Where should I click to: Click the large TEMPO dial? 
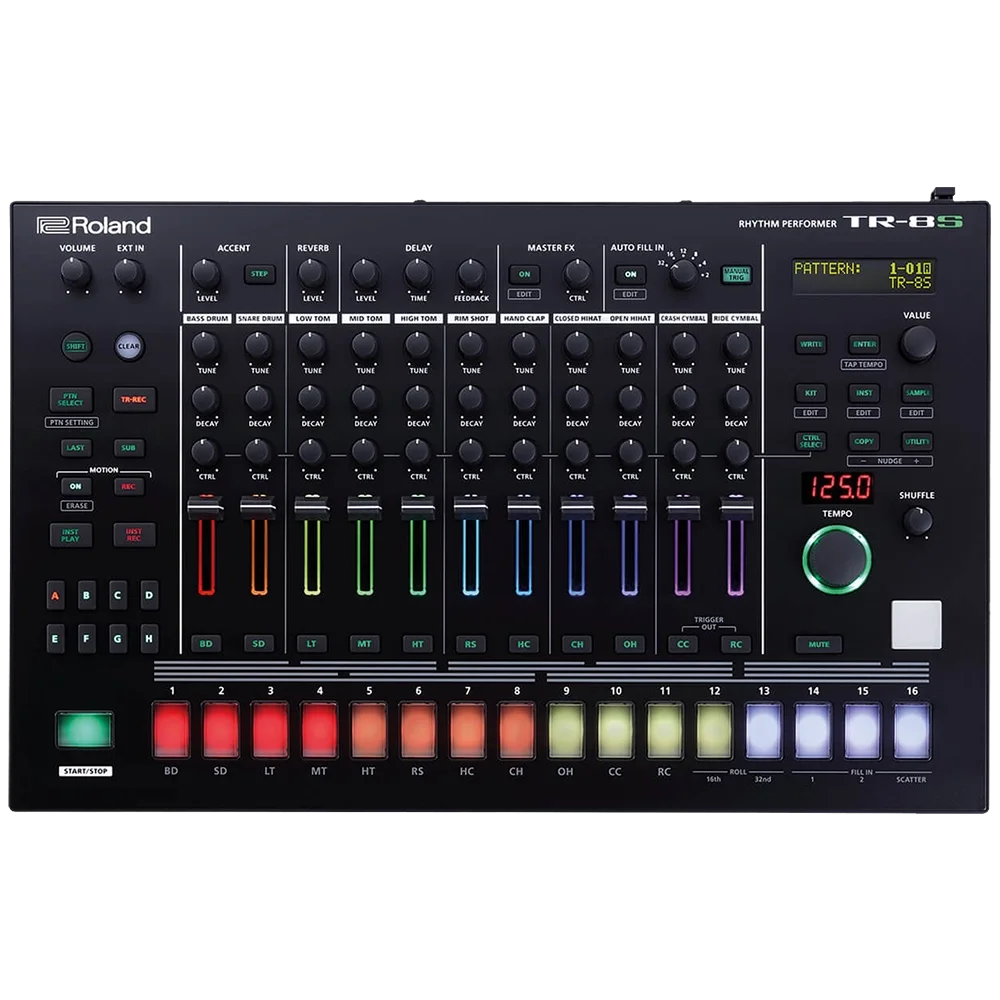pyautogui.click(x=837, y=560)
